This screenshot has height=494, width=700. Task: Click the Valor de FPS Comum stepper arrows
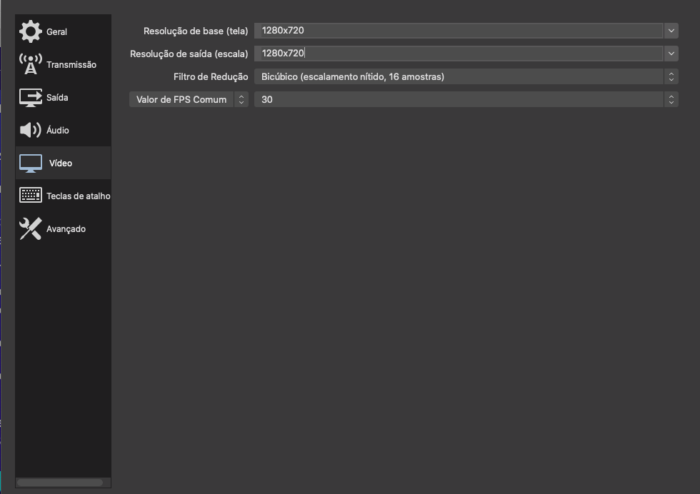coord(241,100)
